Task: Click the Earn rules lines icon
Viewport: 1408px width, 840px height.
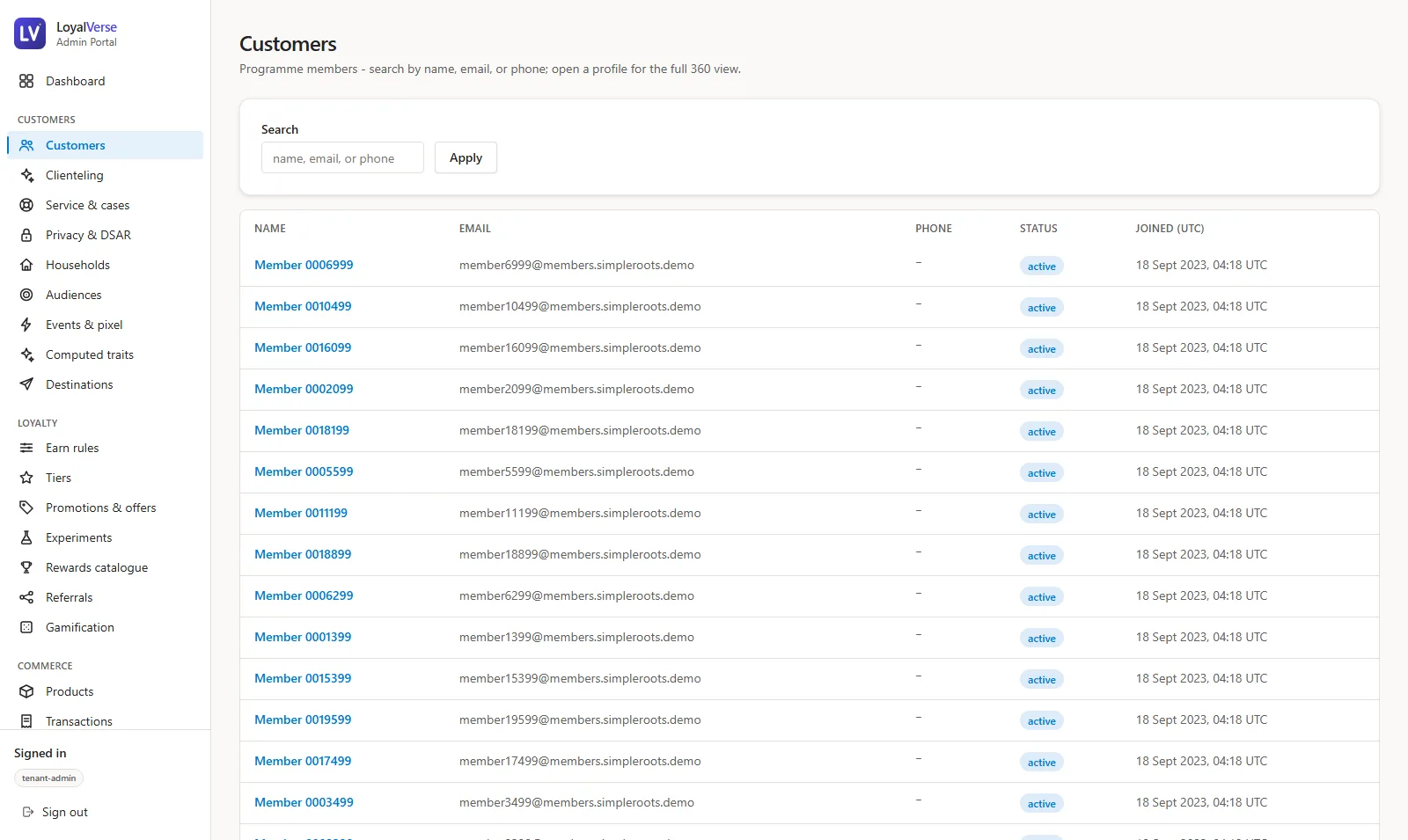Action: [26, 448]
